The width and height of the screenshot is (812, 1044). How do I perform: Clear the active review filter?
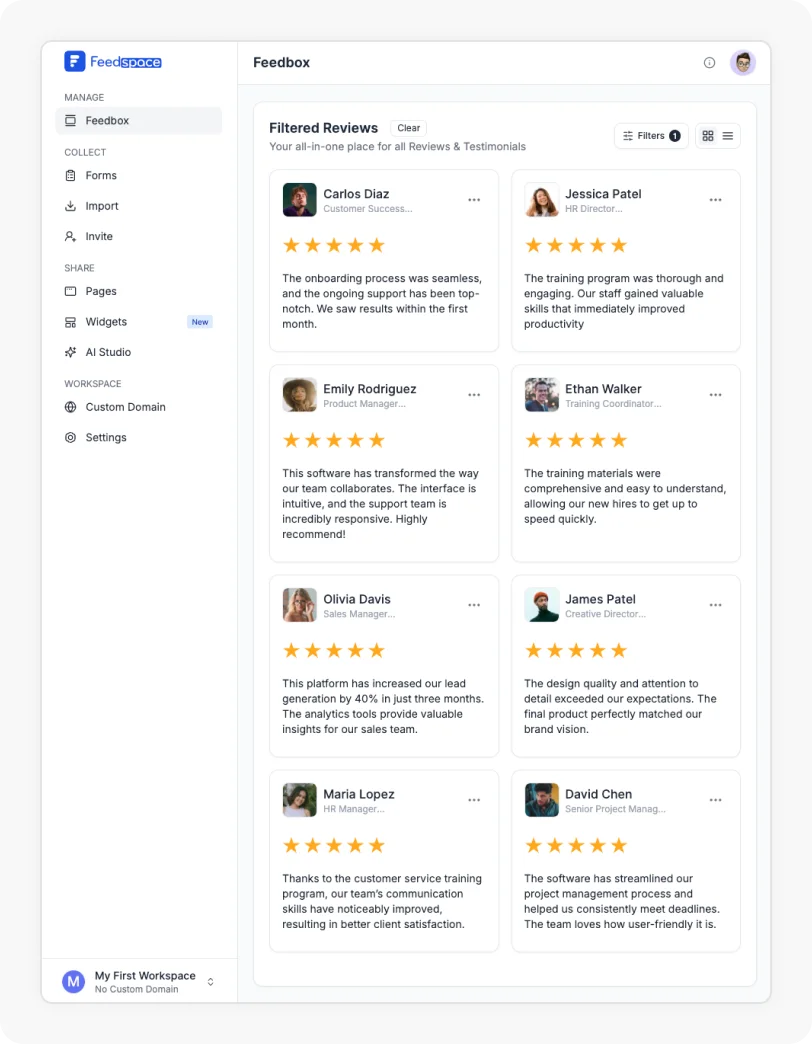tap(408, 127)
